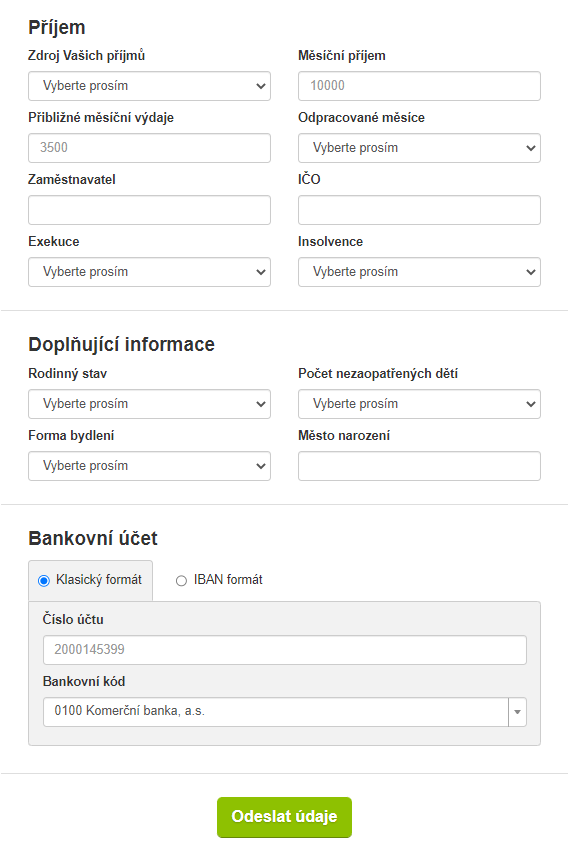Click the chevron on Exekuce select
Screen dimensions: 571x863
[261, 272]
